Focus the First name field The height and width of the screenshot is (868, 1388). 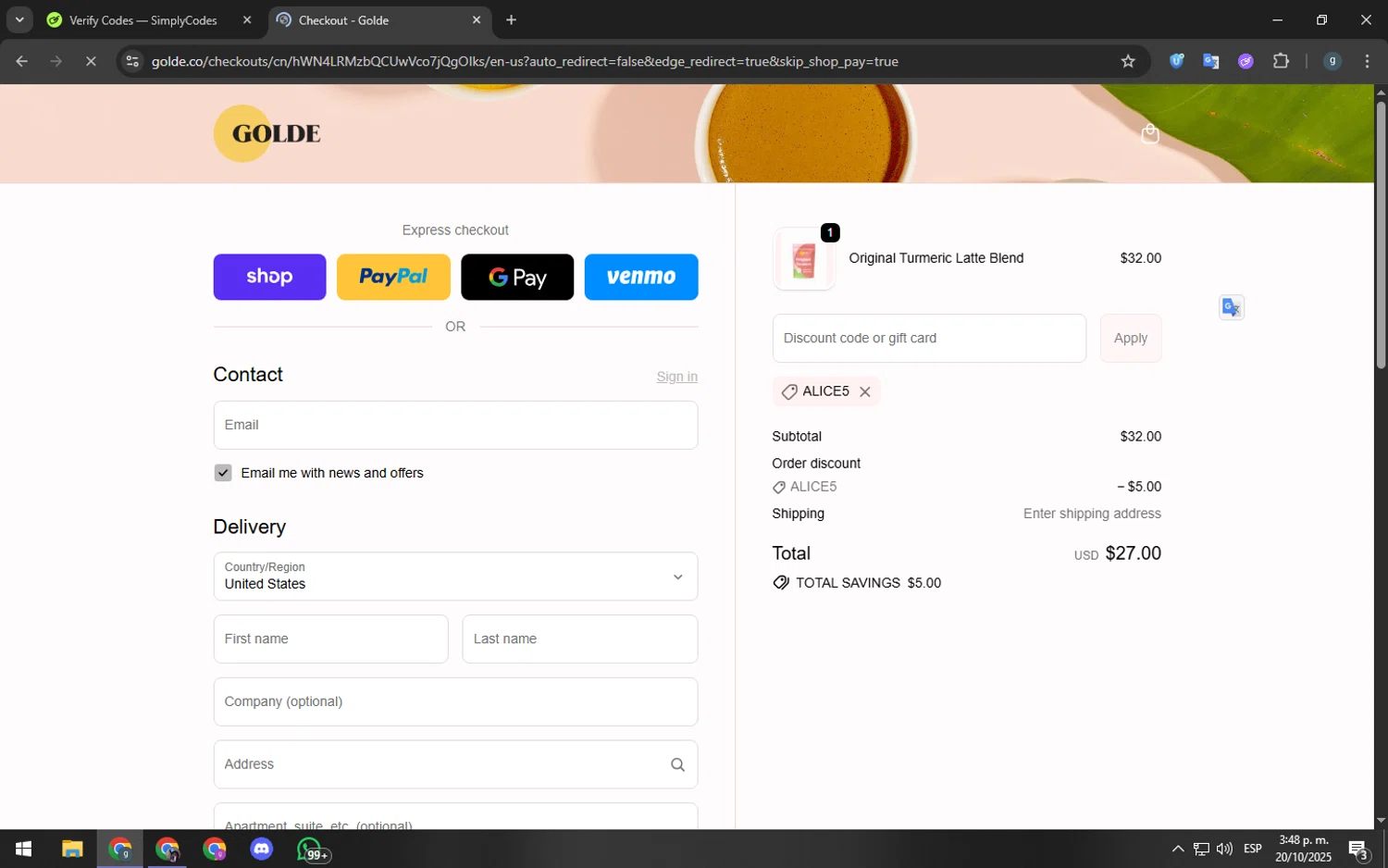pyautogui.click(x=330, y=639)
